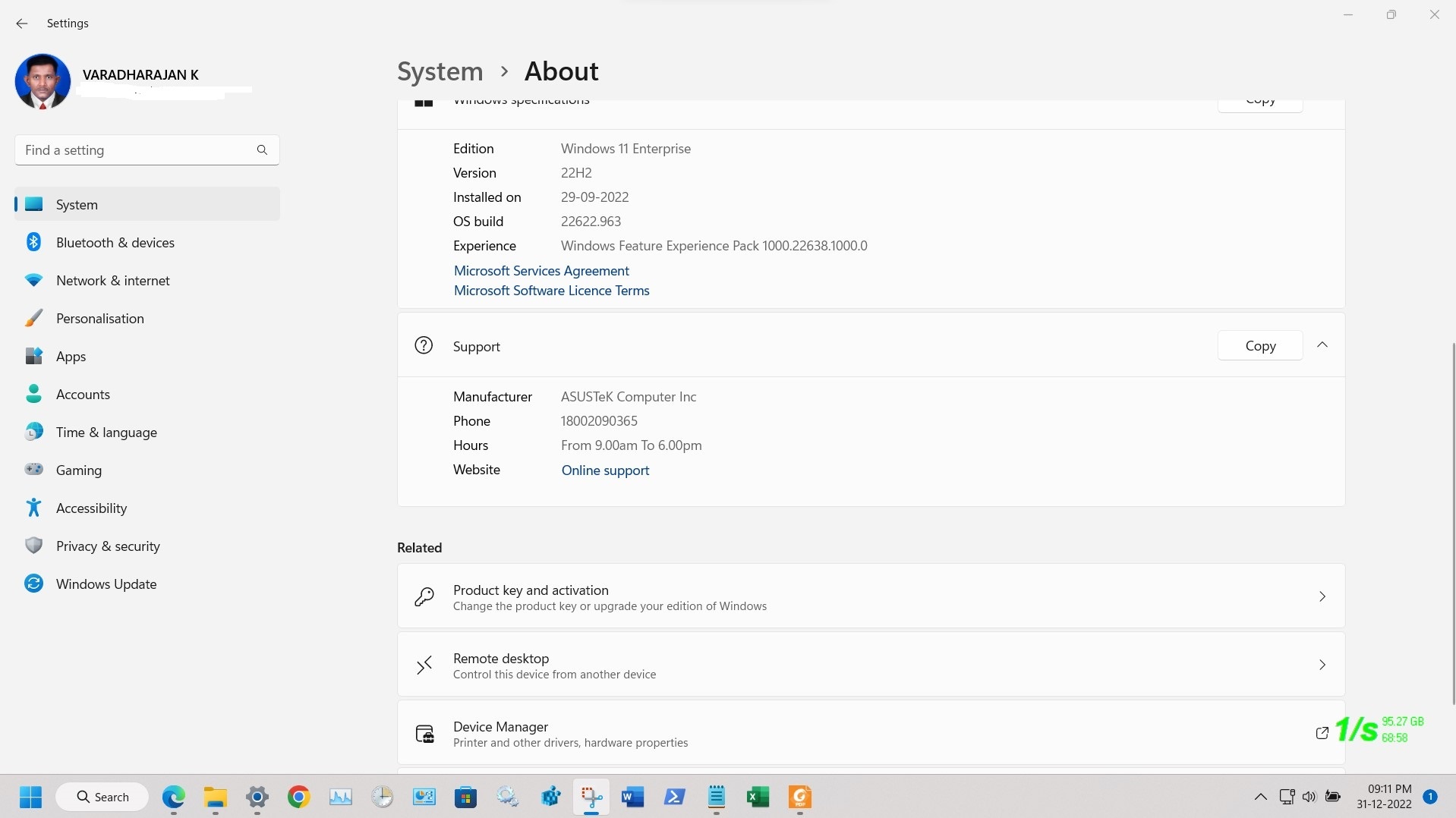The image size is (1456, 818).
Task: Launch Google Chrome from taskbar
Action: click(299, 797)
